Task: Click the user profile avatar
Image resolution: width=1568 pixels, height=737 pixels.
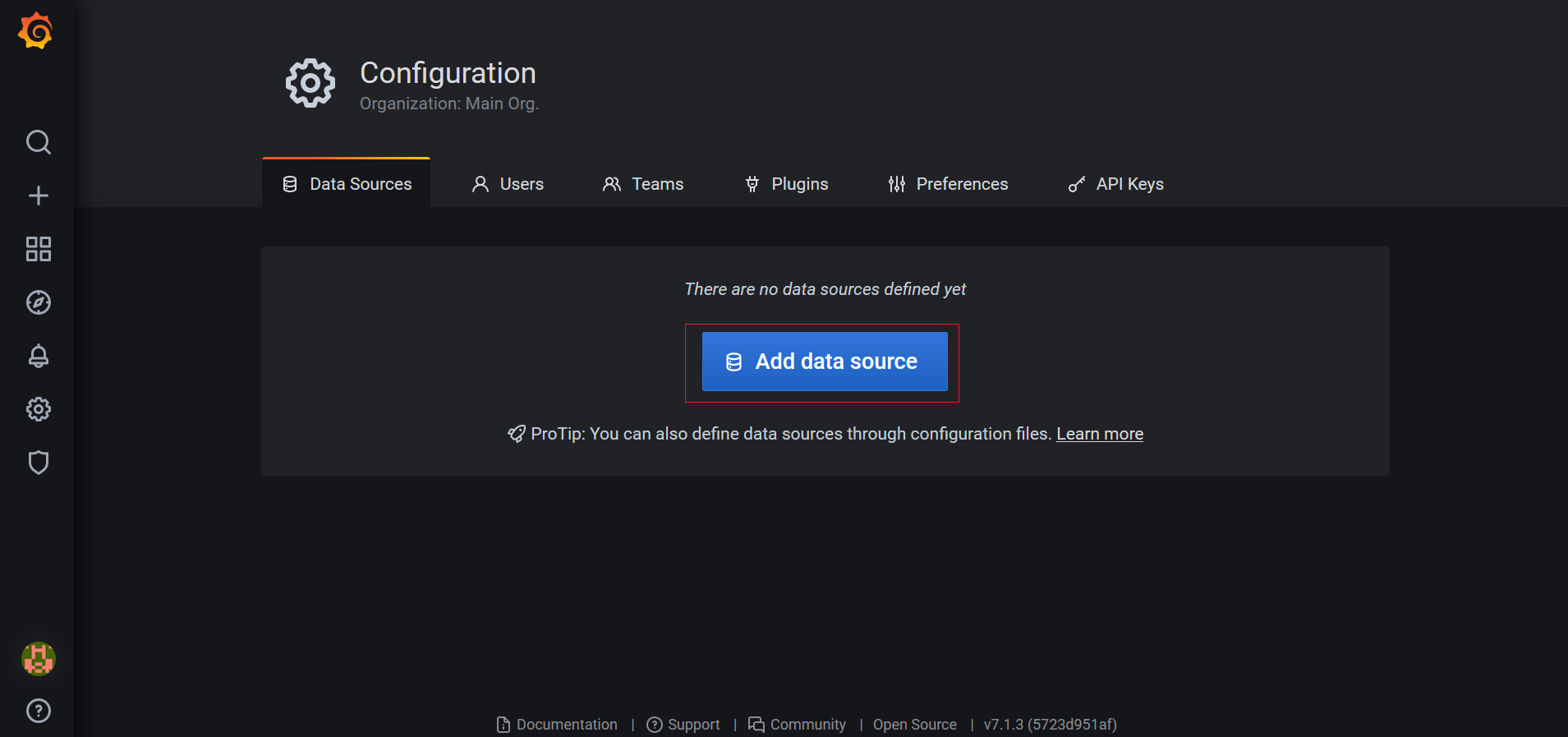Action: point(38,658)
